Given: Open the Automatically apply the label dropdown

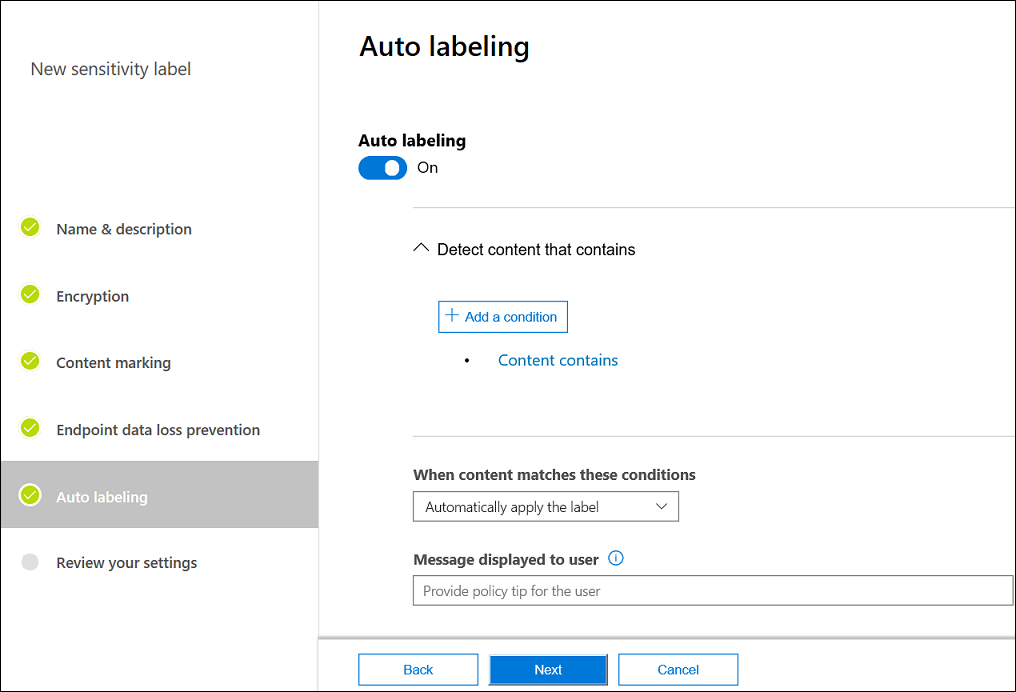Looking at the screenshot, I should tap(545, 507).
